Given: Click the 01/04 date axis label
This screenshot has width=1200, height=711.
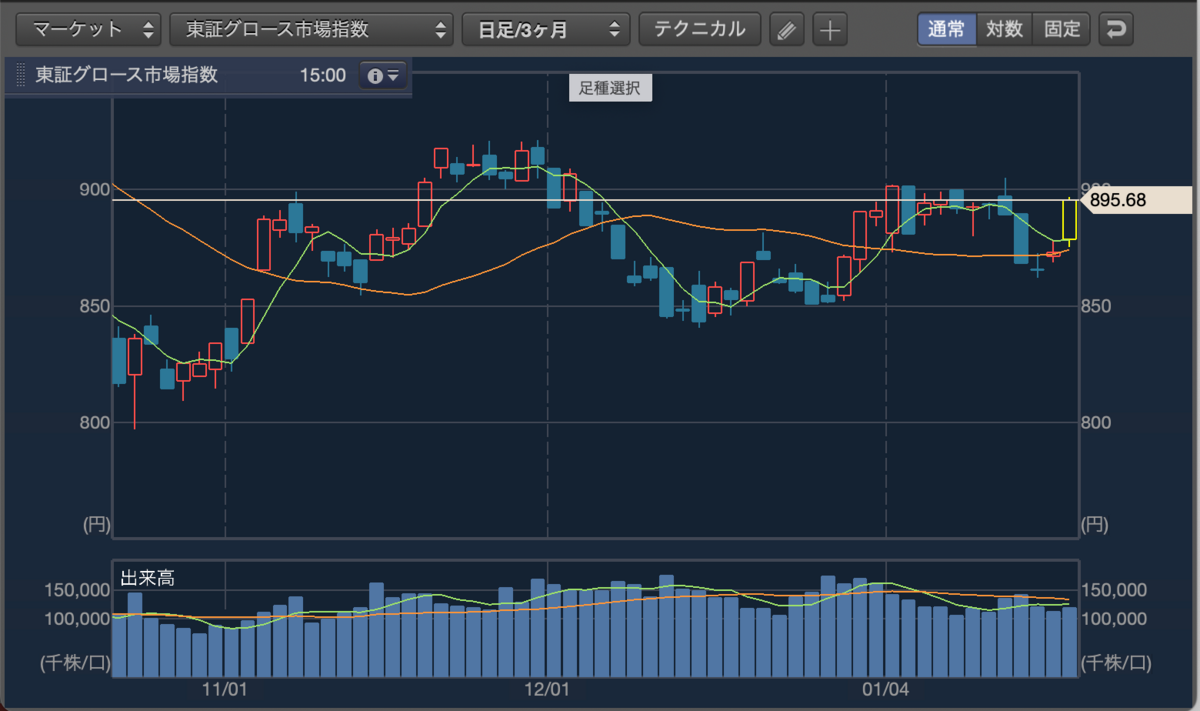Looking at the screenshot, I should [885, 689].
